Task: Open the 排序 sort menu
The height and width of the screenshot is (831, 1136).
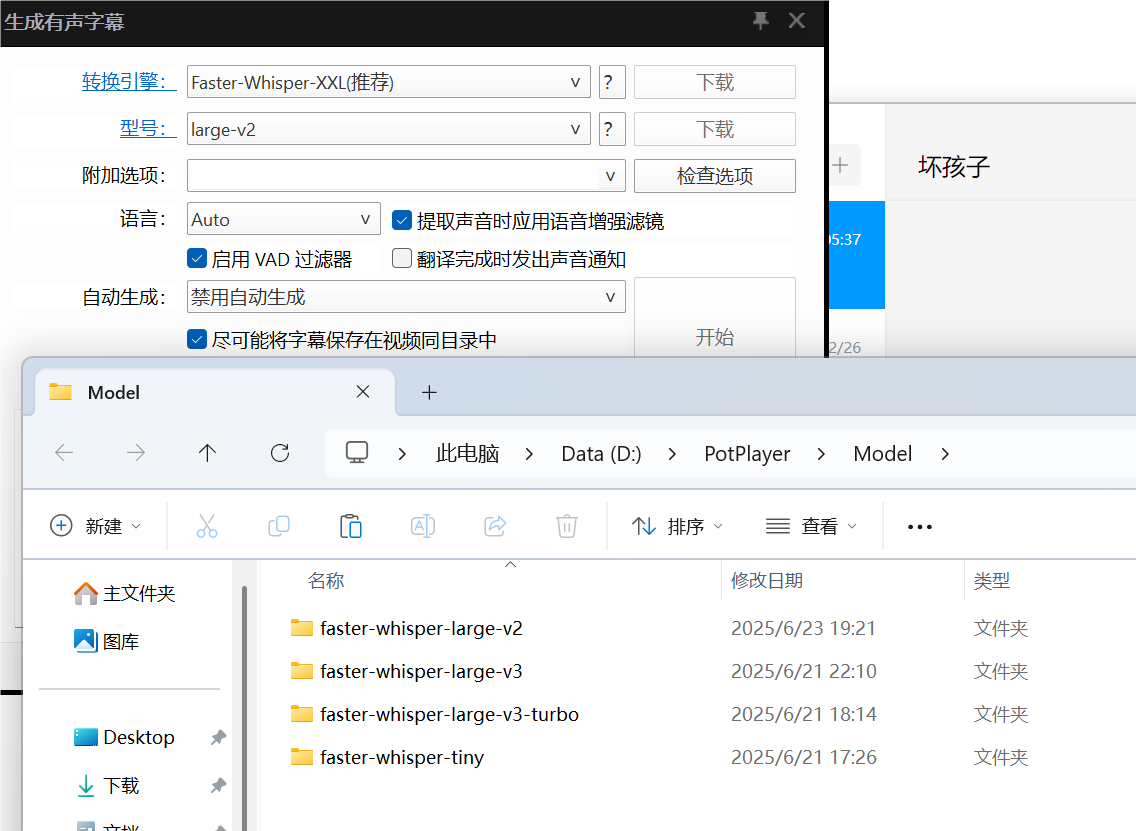Action: [677, 527]
